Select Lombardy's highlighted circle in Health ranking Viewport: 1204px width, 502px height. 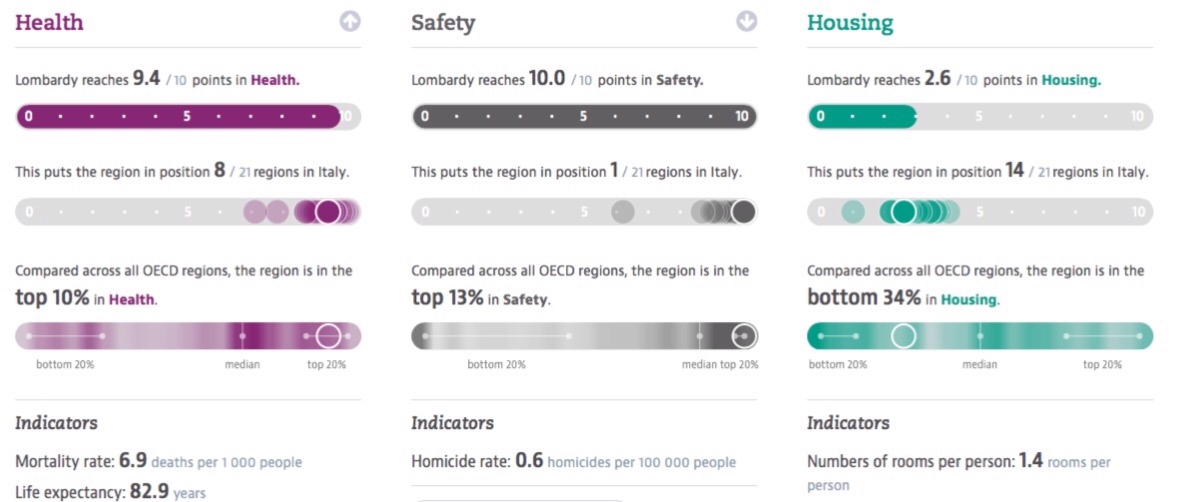[328, 212]
